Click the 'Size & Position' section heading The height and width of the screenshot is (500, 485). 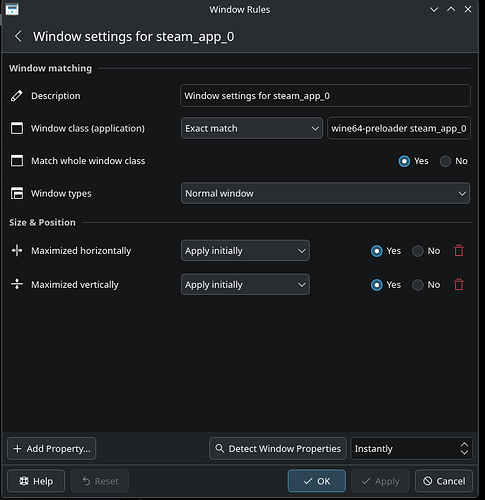coord(42,222)
